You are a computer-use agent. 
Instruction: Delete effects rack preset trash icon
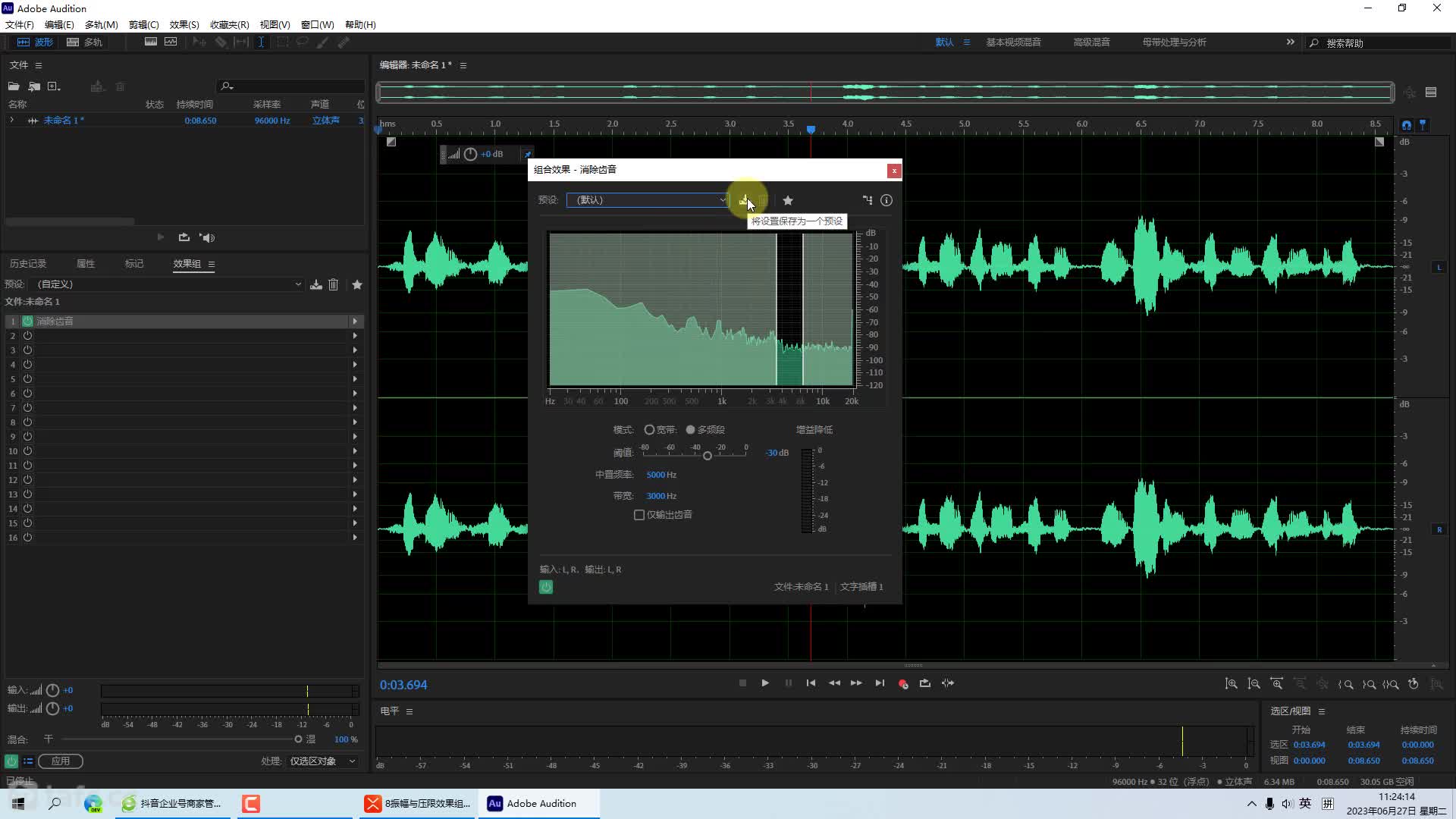coord(333,284)
